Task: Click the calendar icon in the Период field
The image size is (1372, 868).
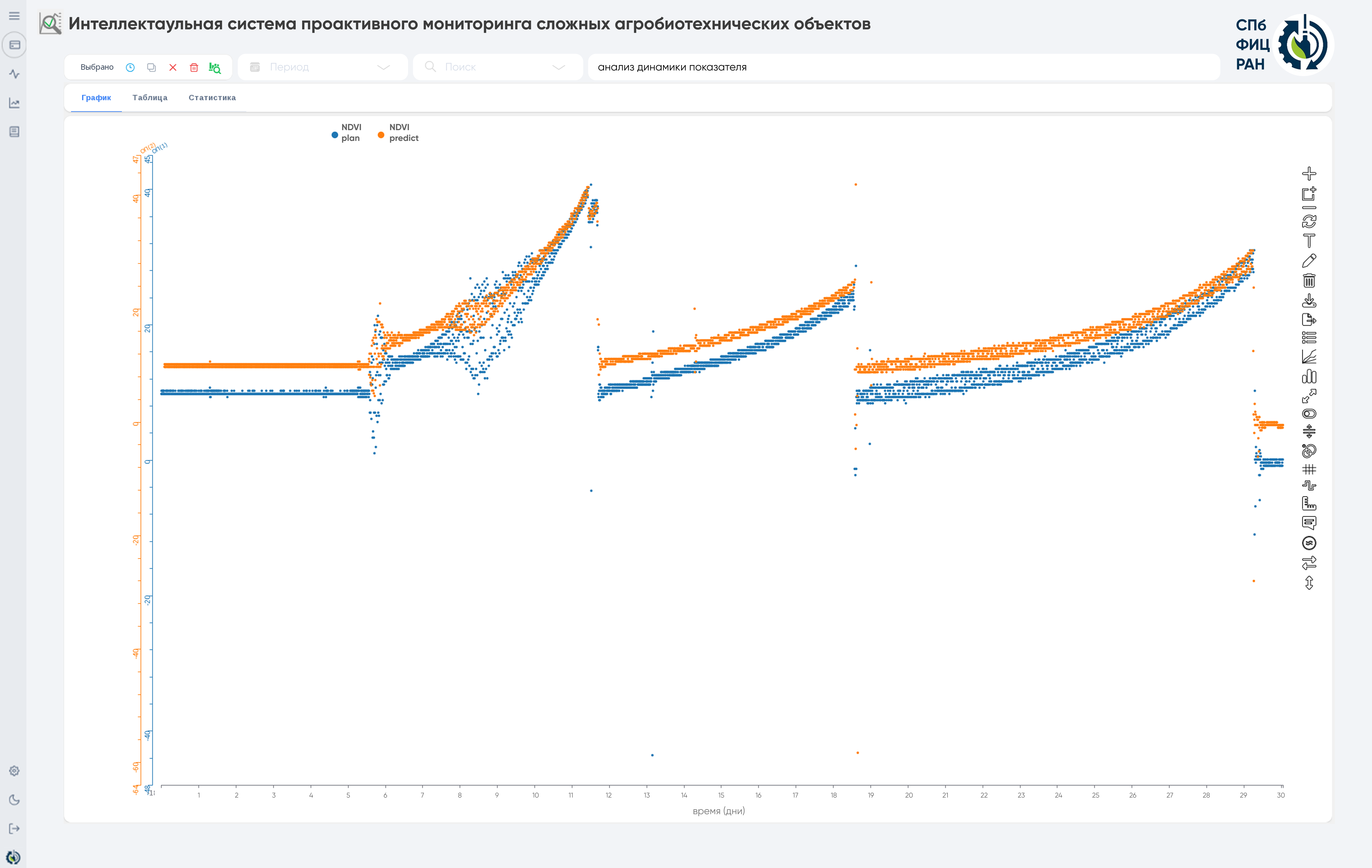Action: tap(255, 67)
